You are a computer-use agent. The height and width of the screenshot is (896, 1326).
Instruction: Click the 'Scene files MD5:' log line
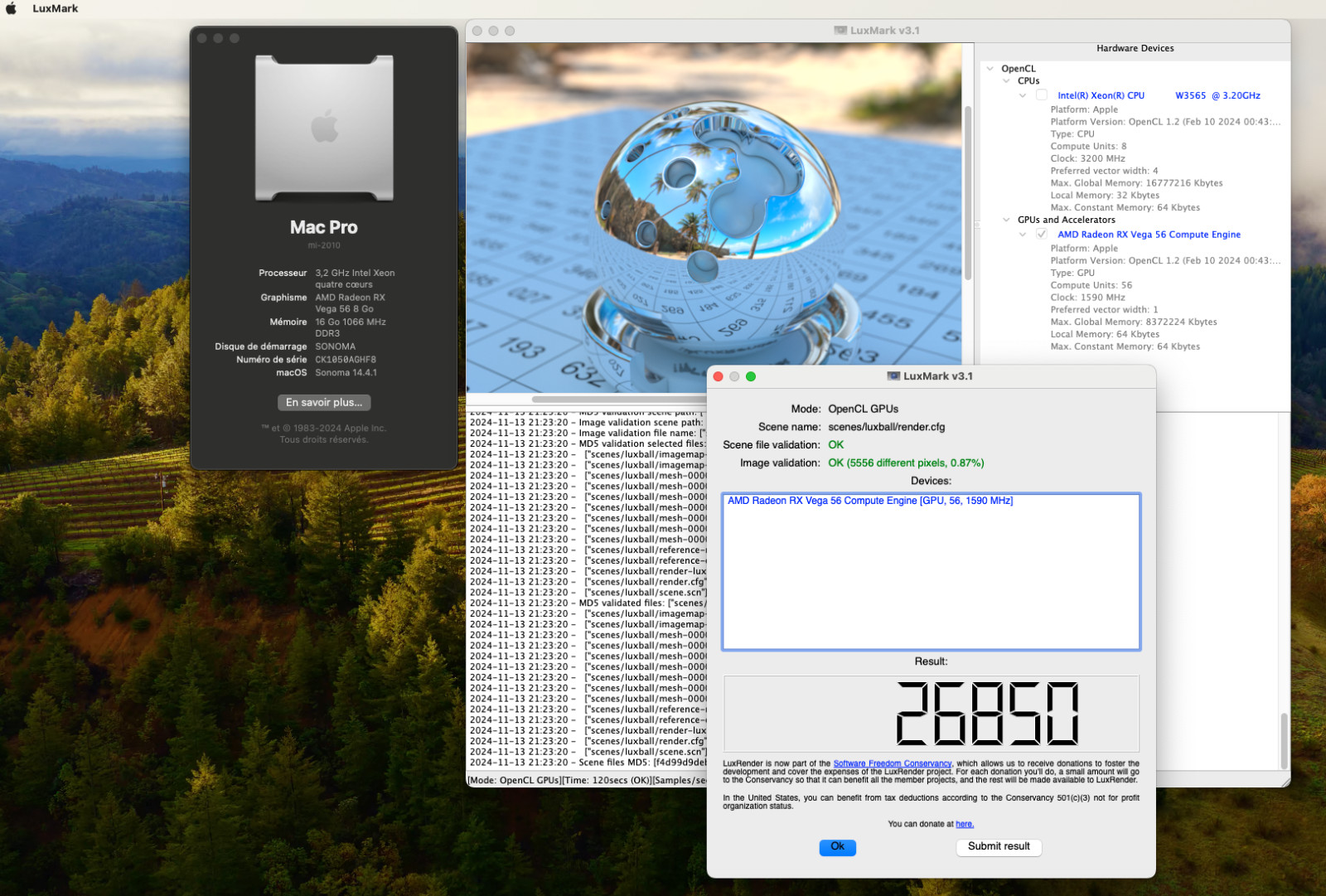tap(587, 763)
